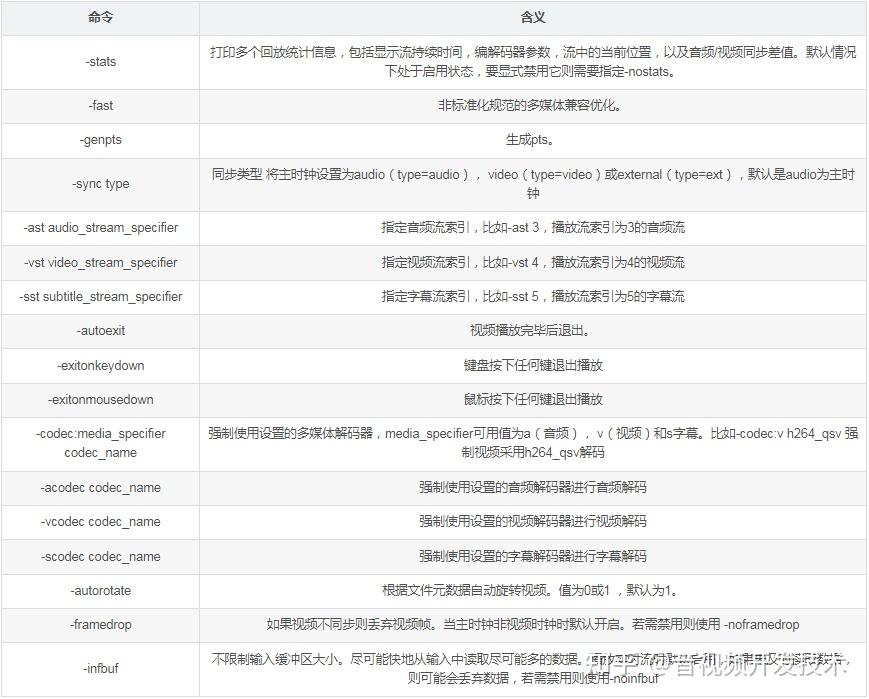Click the -framedrop command cell
Image resolution: width=869 pixels, height=699 pixels.
100,625
